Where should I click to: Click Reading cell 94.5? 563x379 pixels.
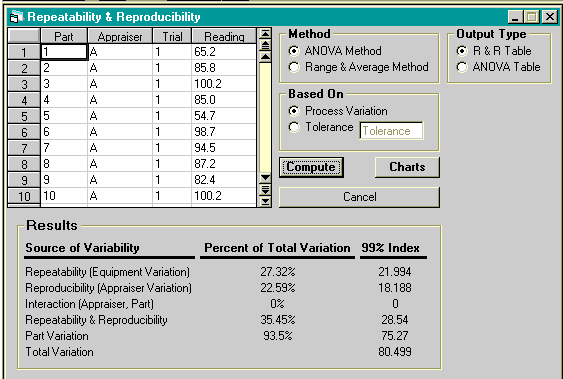point(224,148)
